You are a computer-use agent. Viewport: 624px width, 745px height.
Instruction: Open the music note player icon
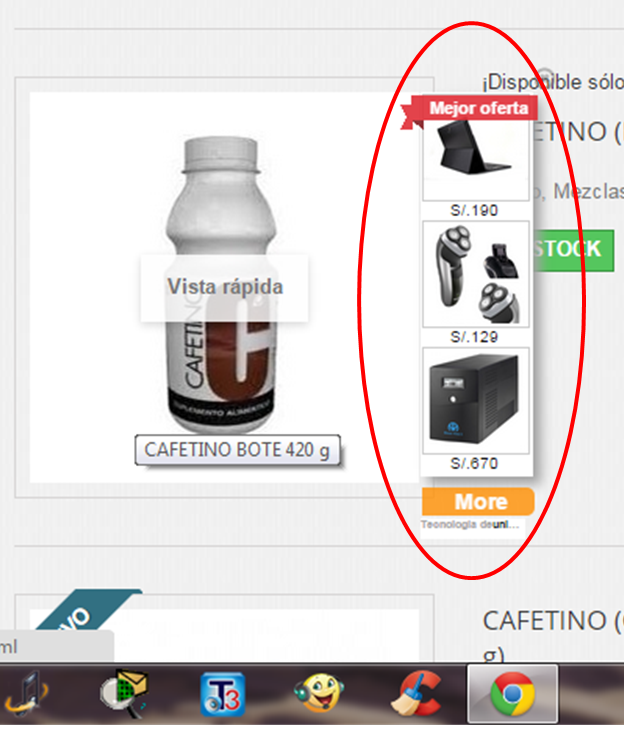coord(26,694)
